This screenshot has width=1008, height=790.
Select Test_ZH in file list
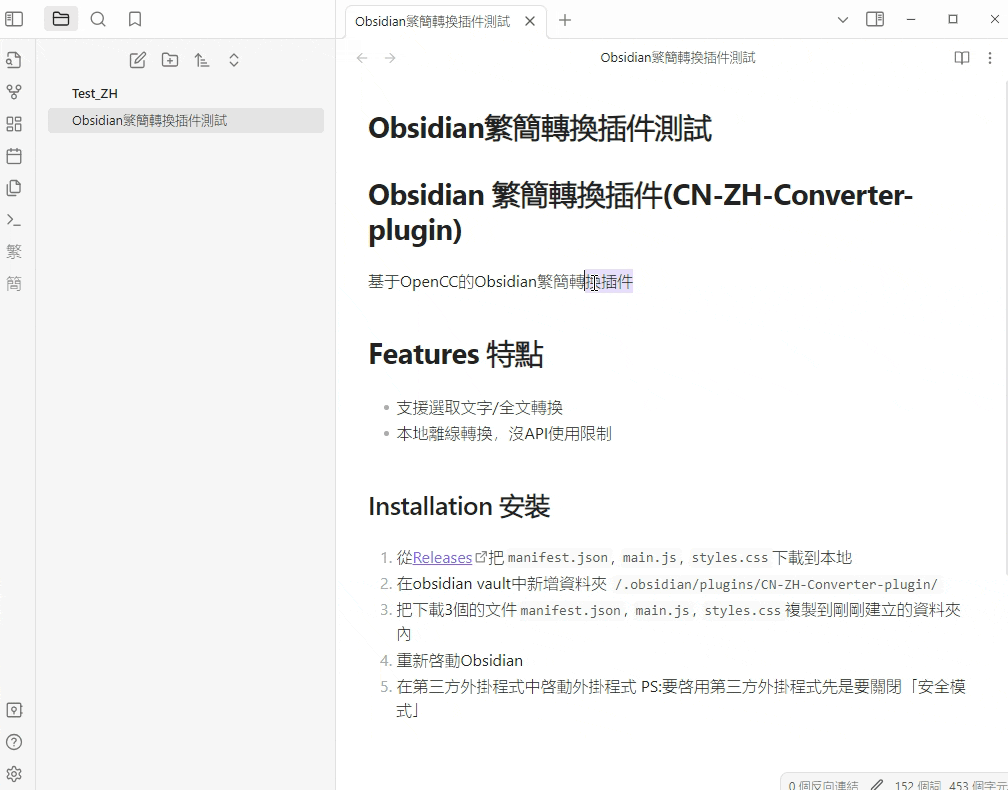point(186,94)
